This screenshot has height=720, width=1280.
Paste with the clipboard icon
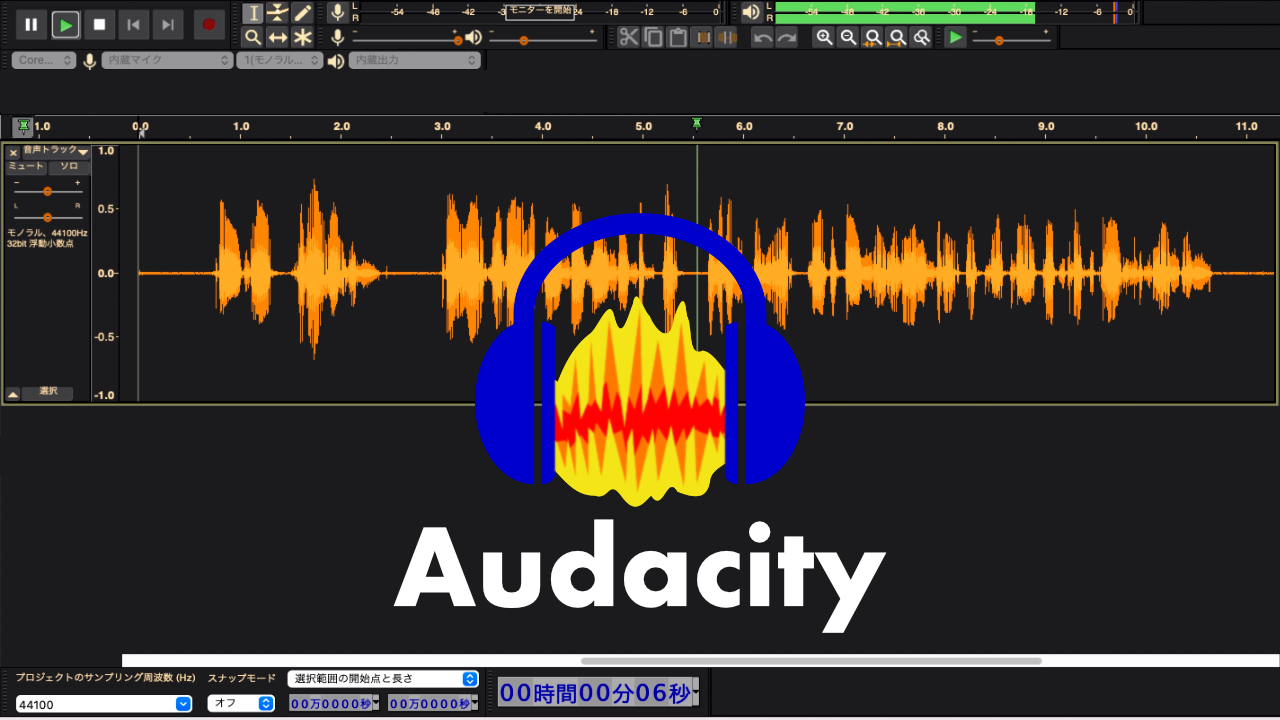pos(677,37)
